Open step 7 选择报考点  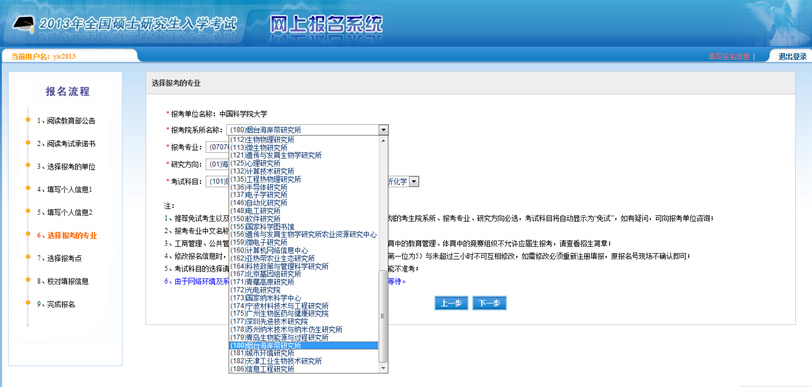point(59,258)
